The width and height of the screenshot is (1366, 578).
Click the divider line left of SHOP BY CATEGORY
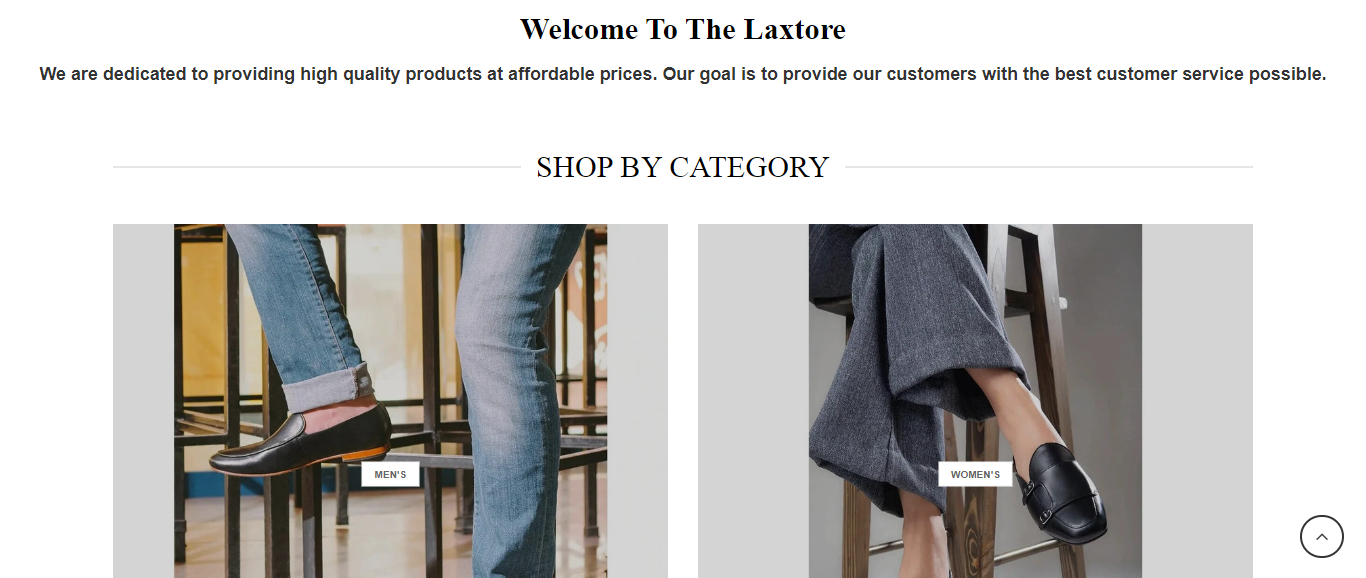[x=317, y=167]
